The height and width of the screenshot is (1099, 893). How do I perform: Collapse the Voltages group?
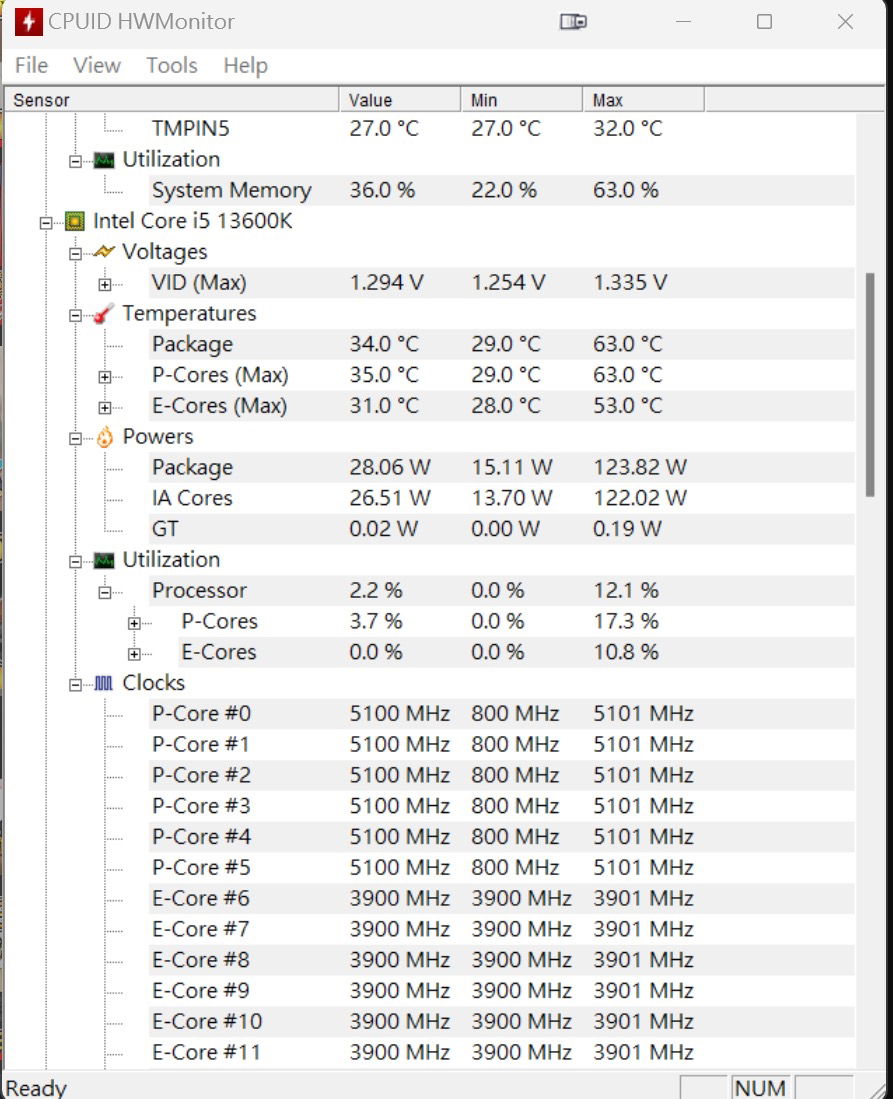click(75, 254)
